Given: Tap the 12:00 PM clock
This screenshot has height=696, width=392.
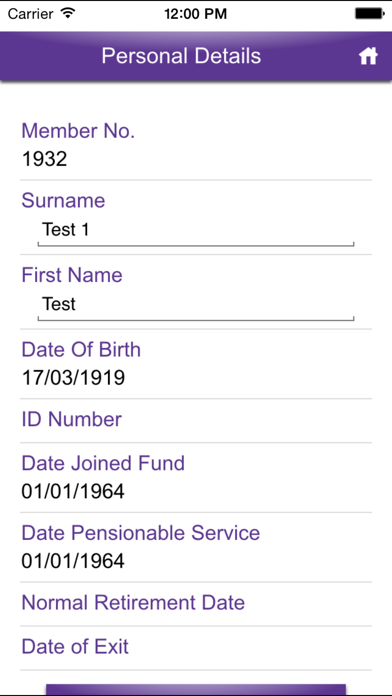Looking at the screenshot, I should 195,14.
